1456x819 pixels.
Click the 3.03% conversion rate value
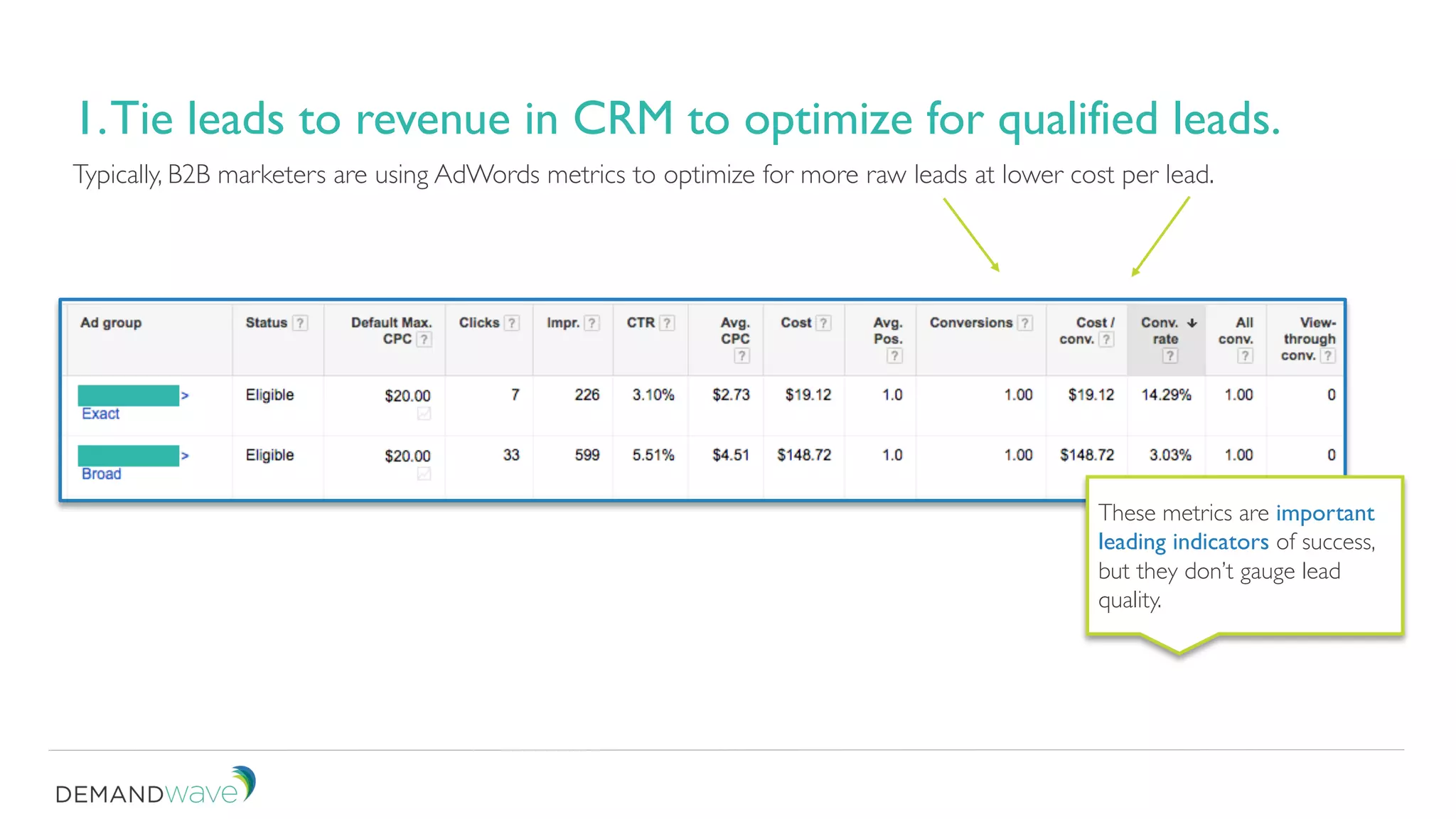point(1170,456)
